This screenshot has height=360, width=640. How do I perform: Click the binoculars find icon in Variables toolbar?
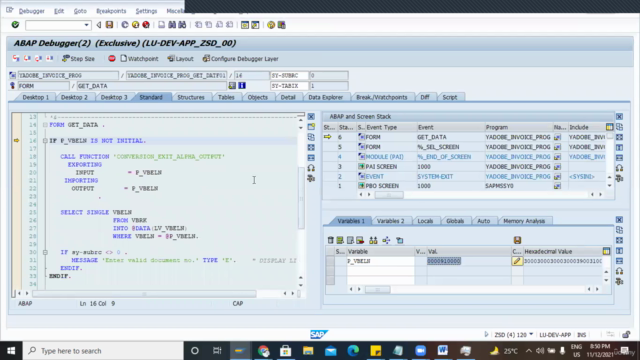pyautogui.click(x=373, y=240)
